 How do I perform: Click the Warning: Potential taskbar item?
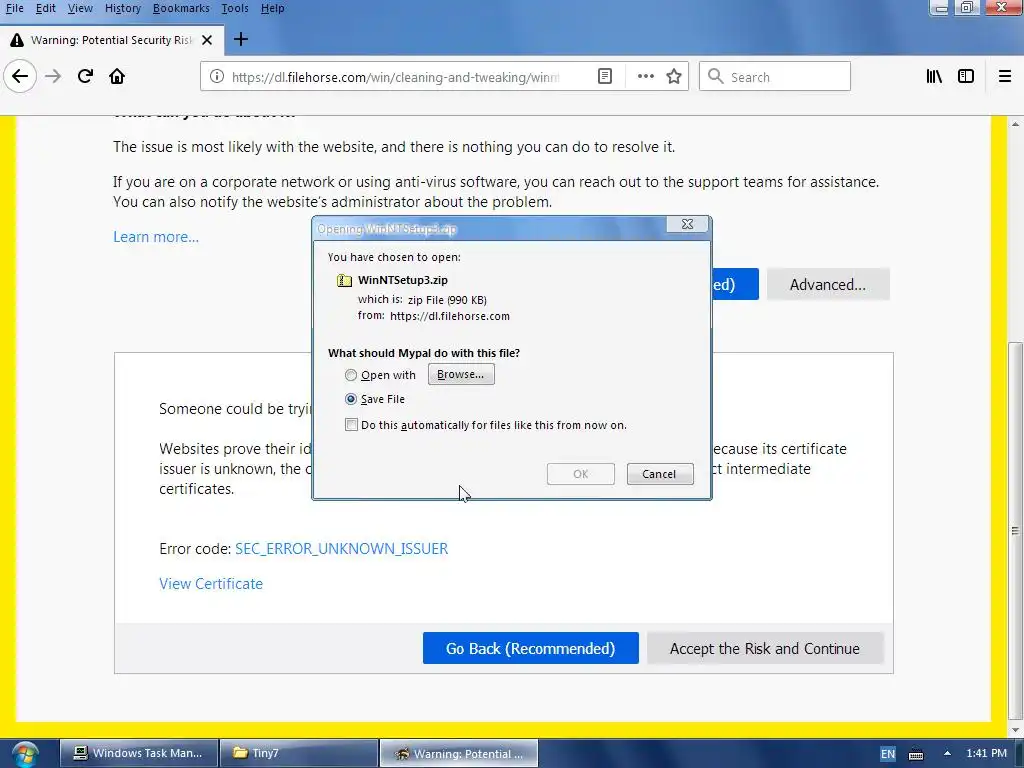tap(459, 754)
